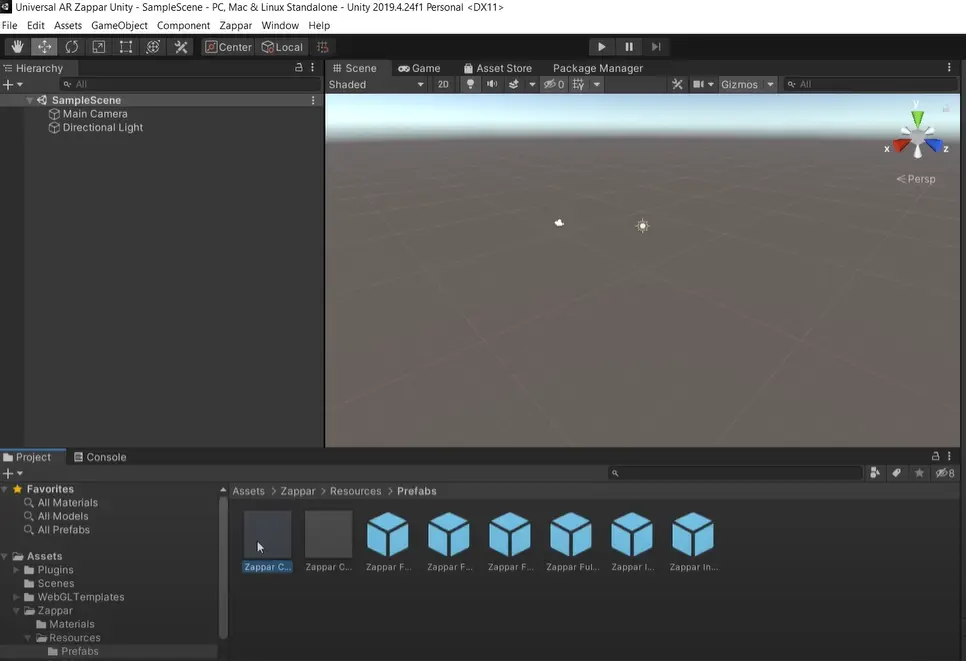The image size is (966, 661).
Task: Select the Scale tool
Action: [99, 47]
